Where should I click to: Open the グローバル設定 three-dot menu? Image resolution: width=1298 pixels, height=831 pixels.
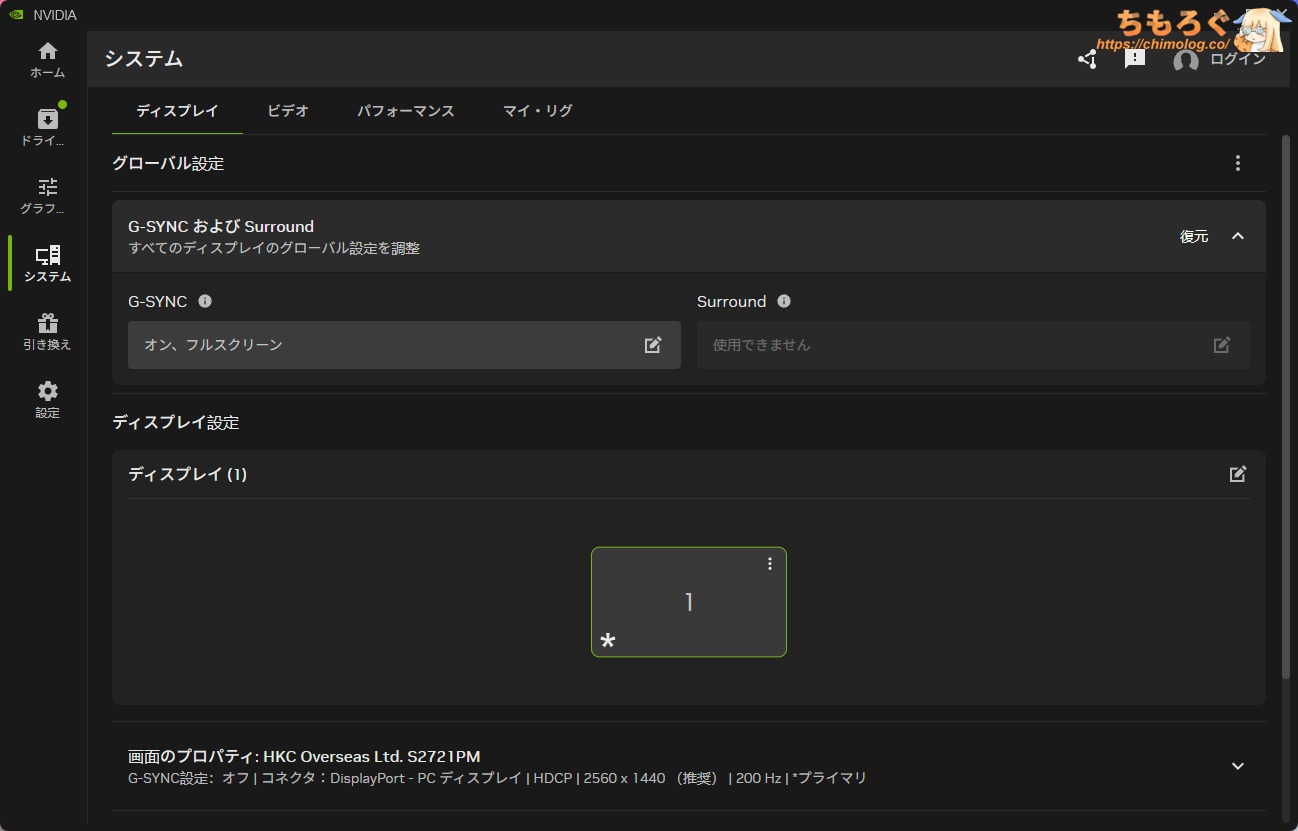(1238, 163)
